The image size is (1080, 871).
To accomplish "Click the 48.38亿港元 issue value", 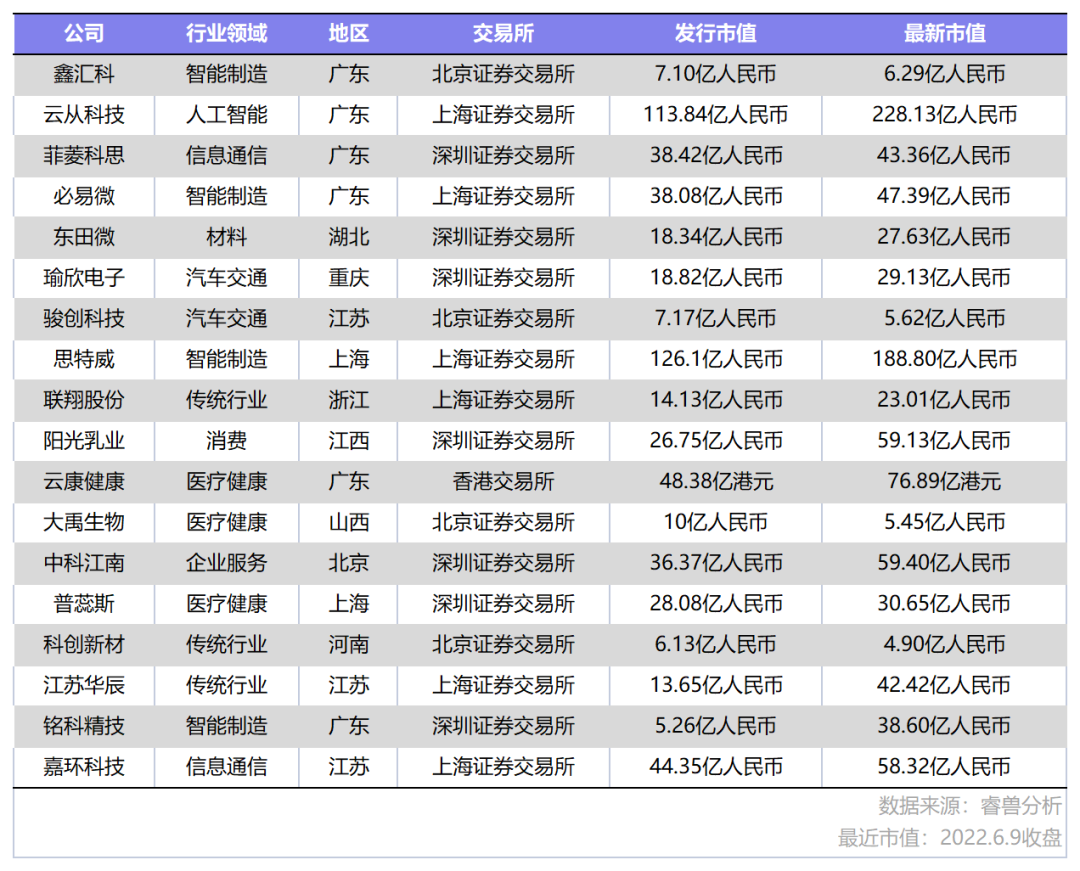I will coord(716,481).
